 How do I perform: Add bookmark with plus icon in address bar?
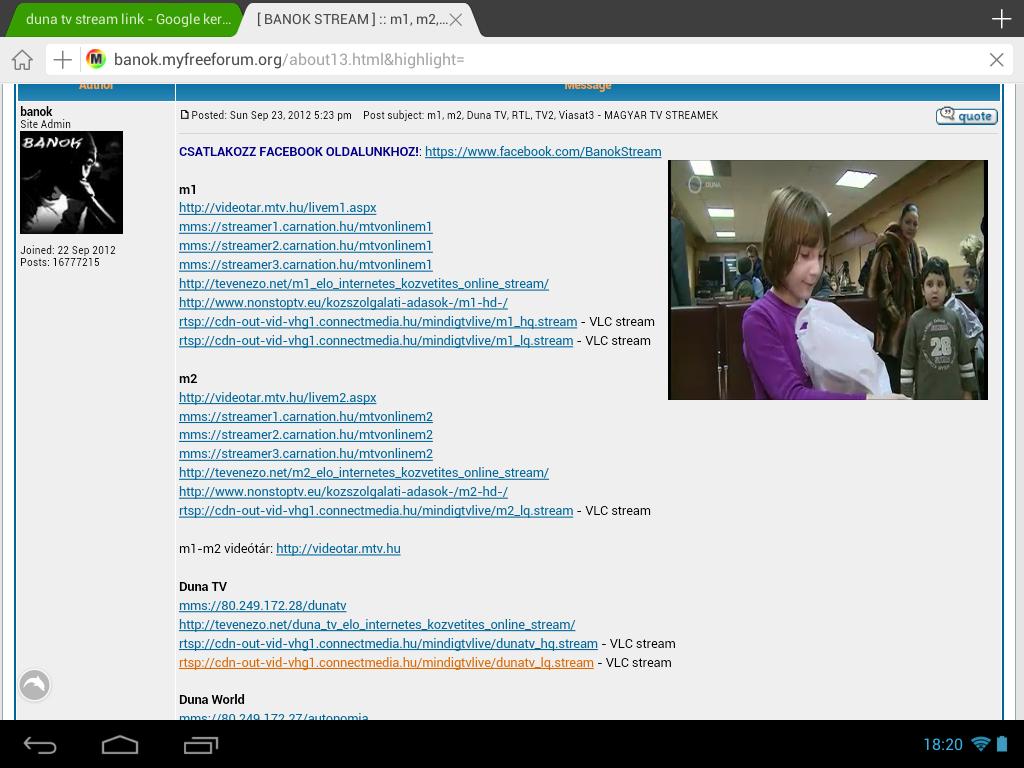click(x=63, y=60)
